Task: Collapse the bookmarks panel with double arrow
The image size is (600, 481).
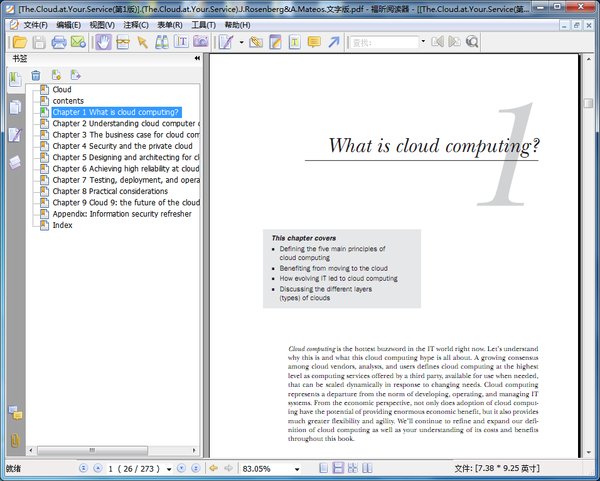Action: [x=197, y=59]
